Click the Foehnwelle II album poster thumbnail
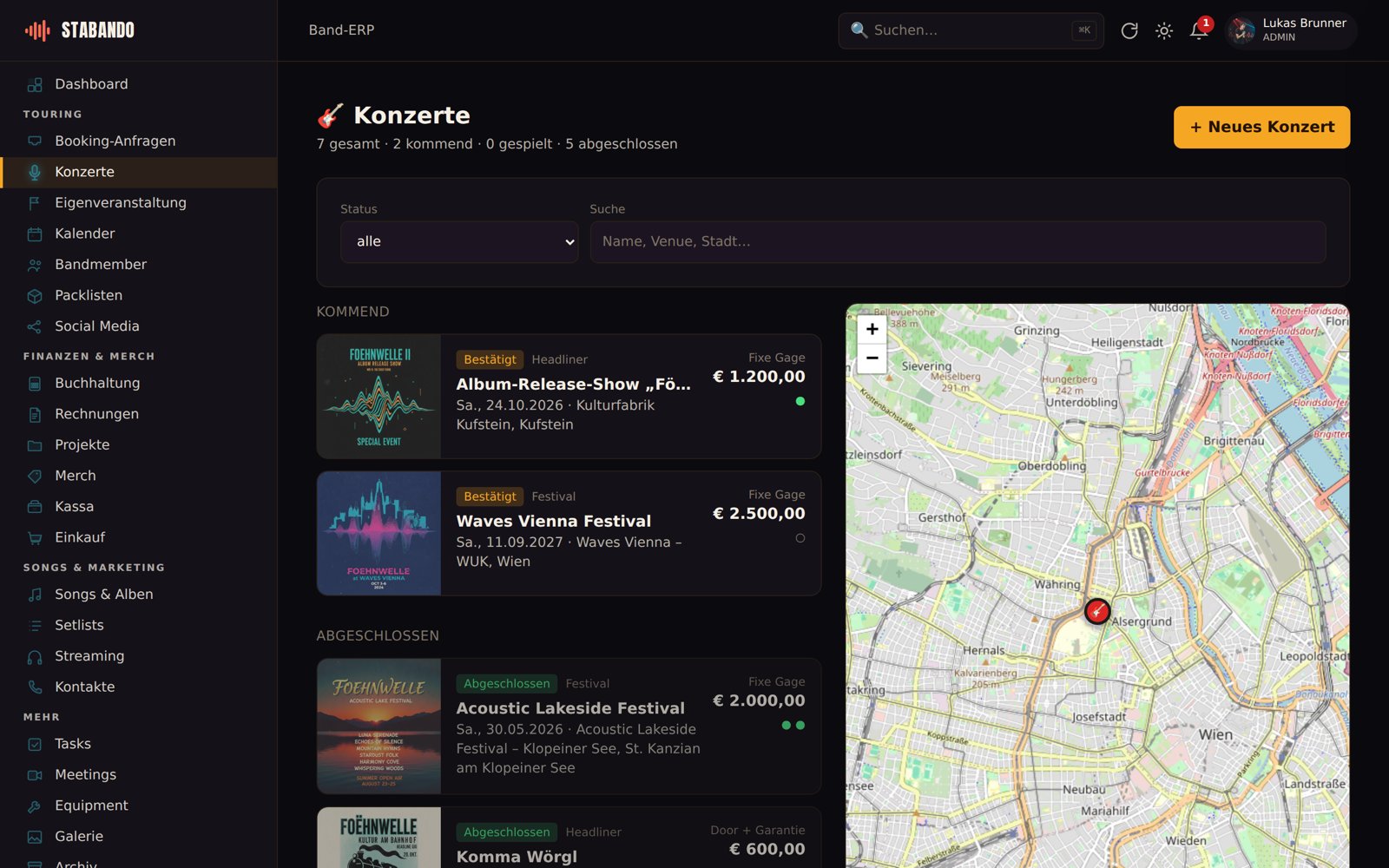 pos(379,397)
